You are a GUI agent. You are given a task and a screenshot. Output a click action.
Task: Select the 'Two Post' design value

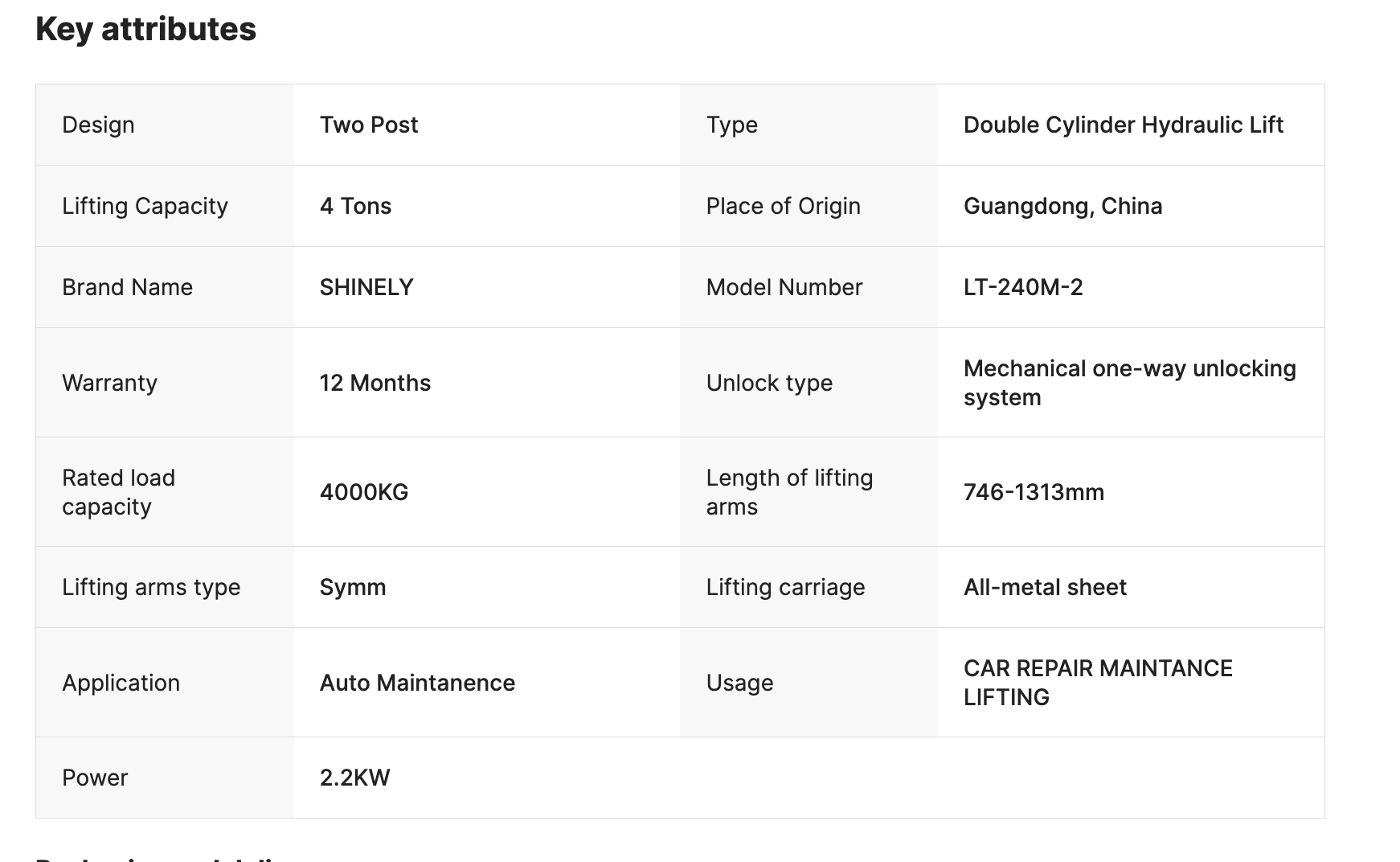[x=369, y=125]
